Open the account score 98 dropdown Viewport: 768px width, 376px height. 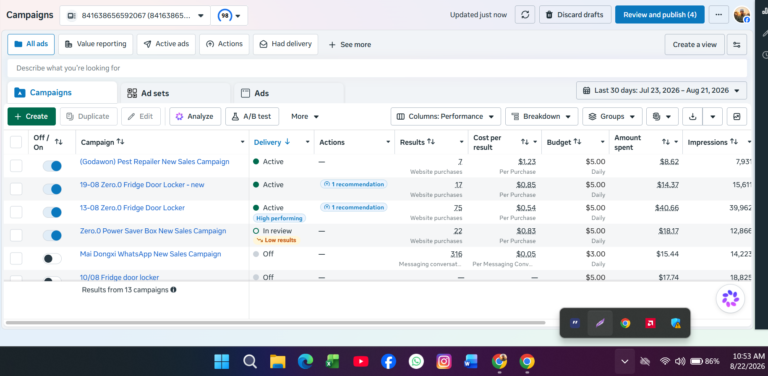point(229,16)
